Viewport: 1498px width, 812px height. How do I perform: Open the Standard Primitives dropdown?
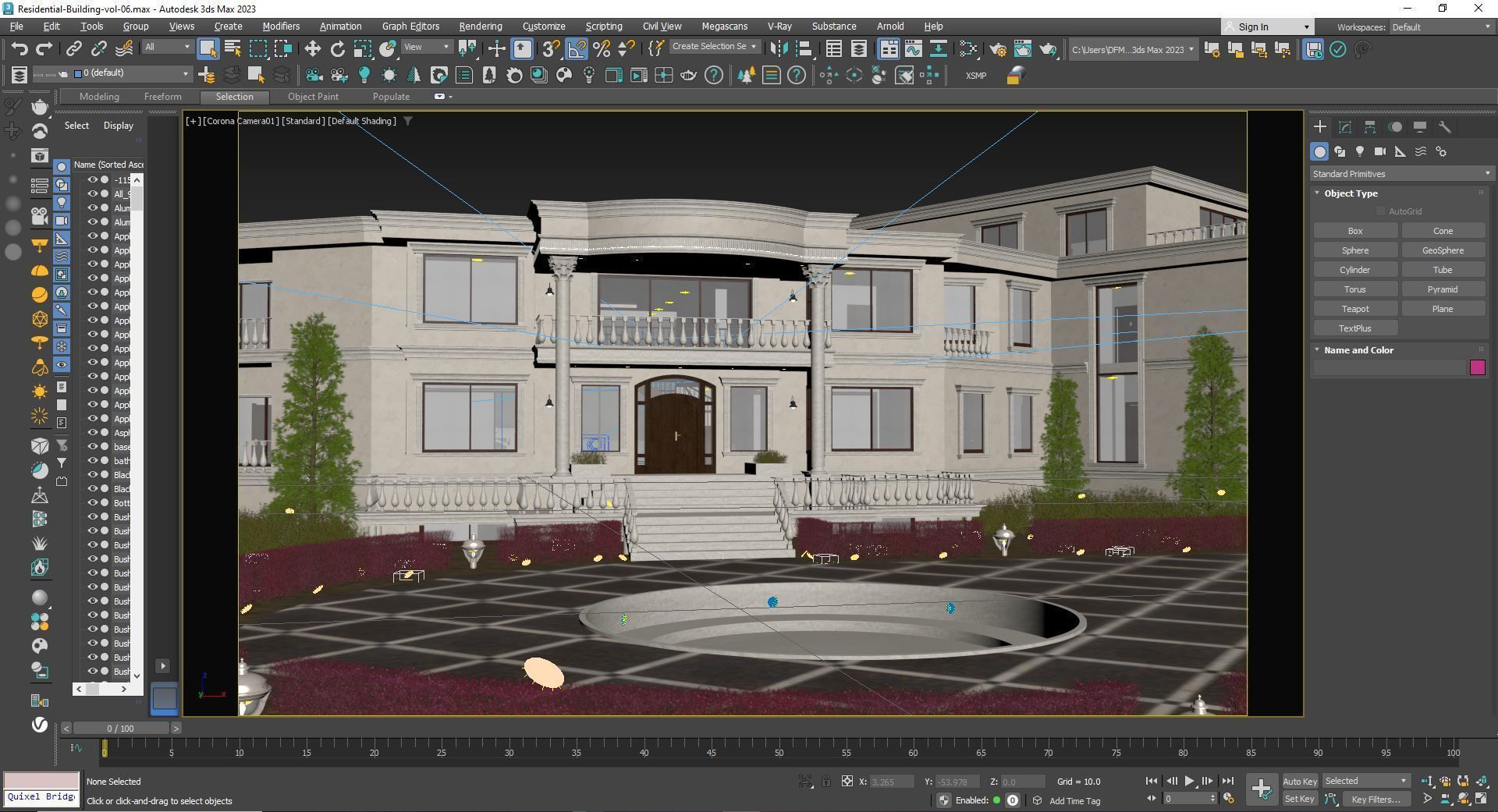tap(1400, 174)
